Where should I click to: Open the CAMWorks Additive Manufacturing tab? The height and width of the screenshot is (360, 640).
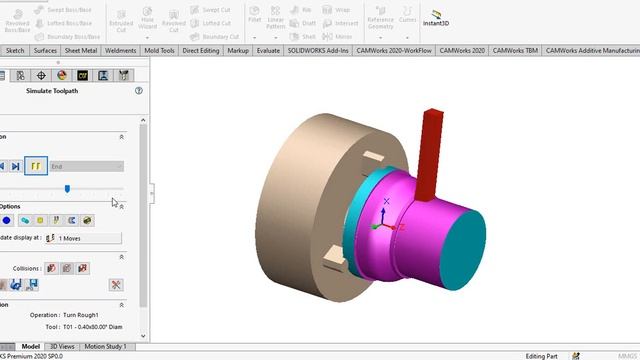pyautogui.click(x=592, y=51)
